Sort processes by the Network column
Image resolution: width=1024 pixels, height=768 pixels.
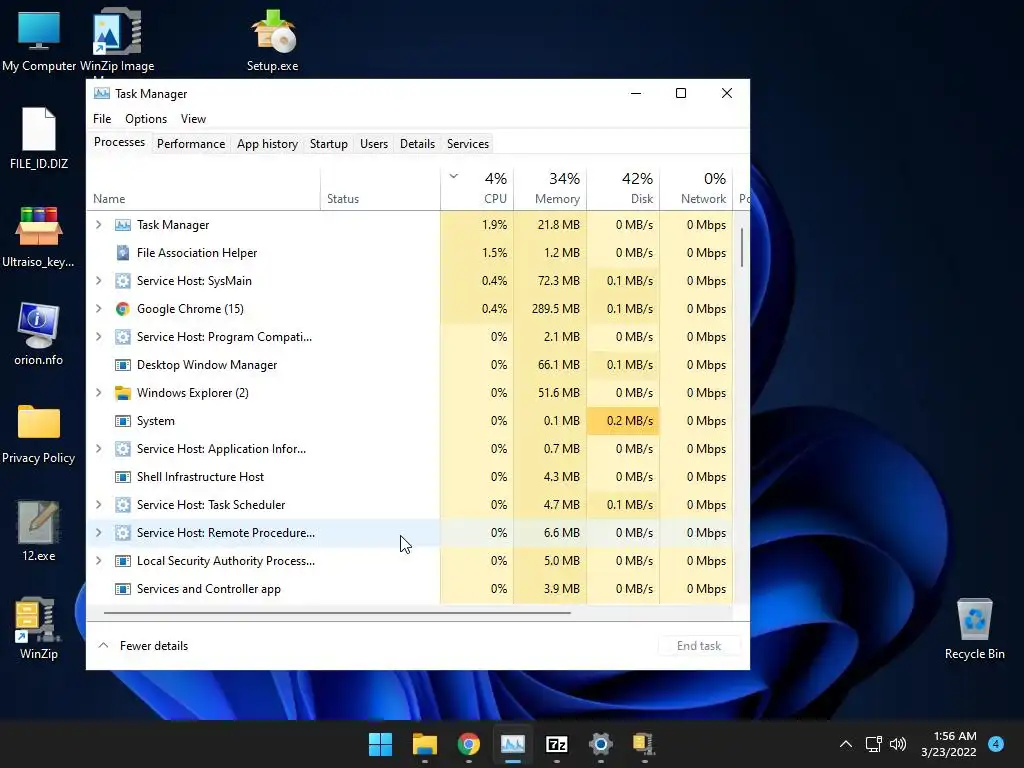tap(696, 188)
